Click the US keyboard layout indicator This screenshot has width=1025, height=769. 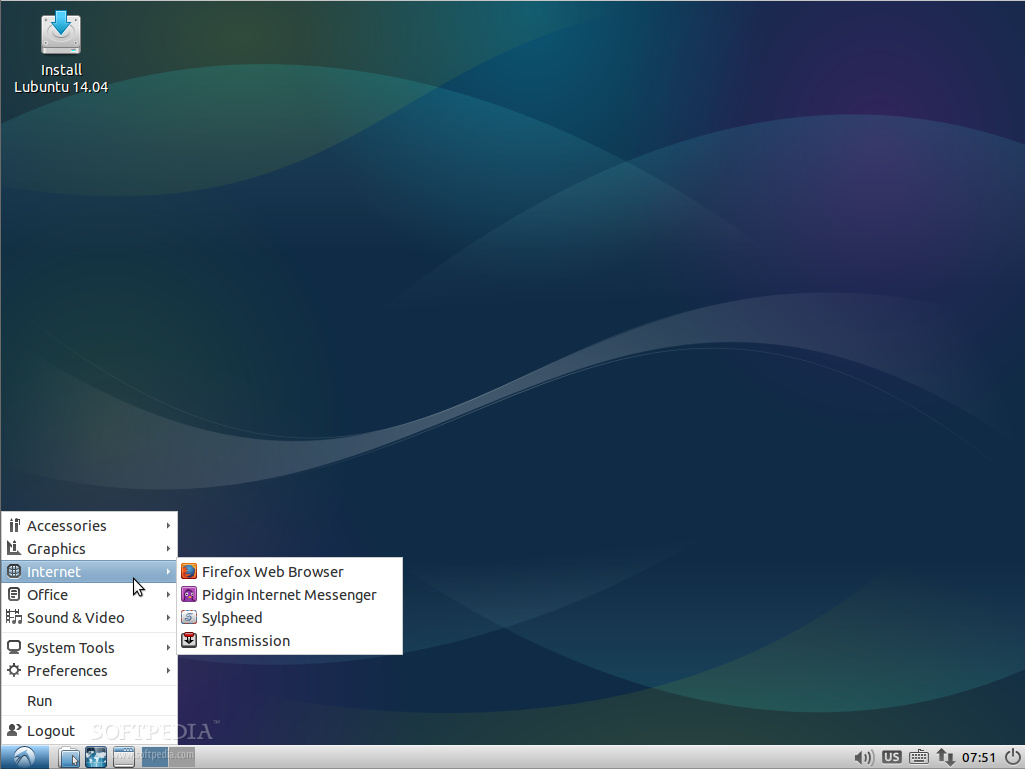[x=891, y=757]
